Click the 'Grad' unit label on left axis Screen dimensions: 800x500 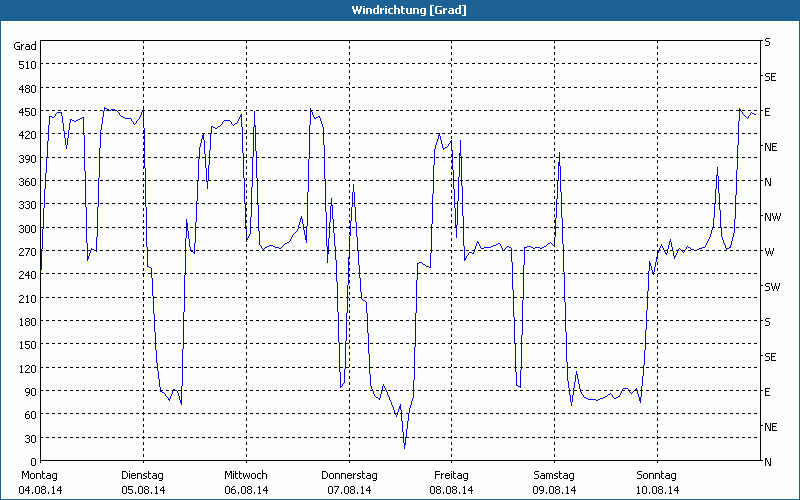pos(25,46)
